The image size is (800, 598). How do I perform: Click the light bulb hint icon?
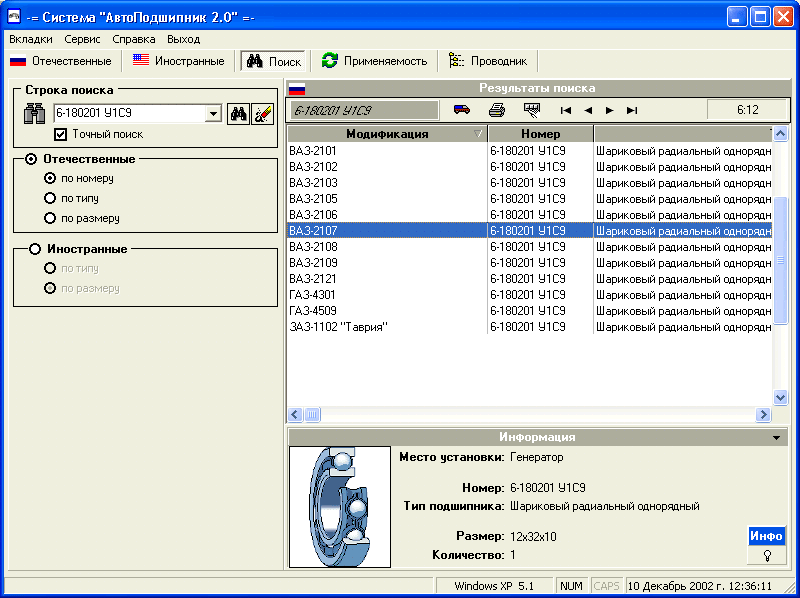point(767,555)
